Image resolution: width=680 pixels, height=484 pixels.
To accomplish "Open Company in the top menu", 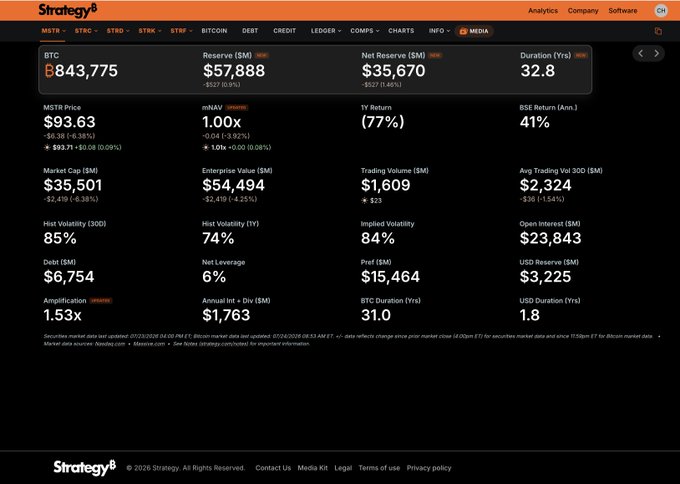I will coord(583,10).
